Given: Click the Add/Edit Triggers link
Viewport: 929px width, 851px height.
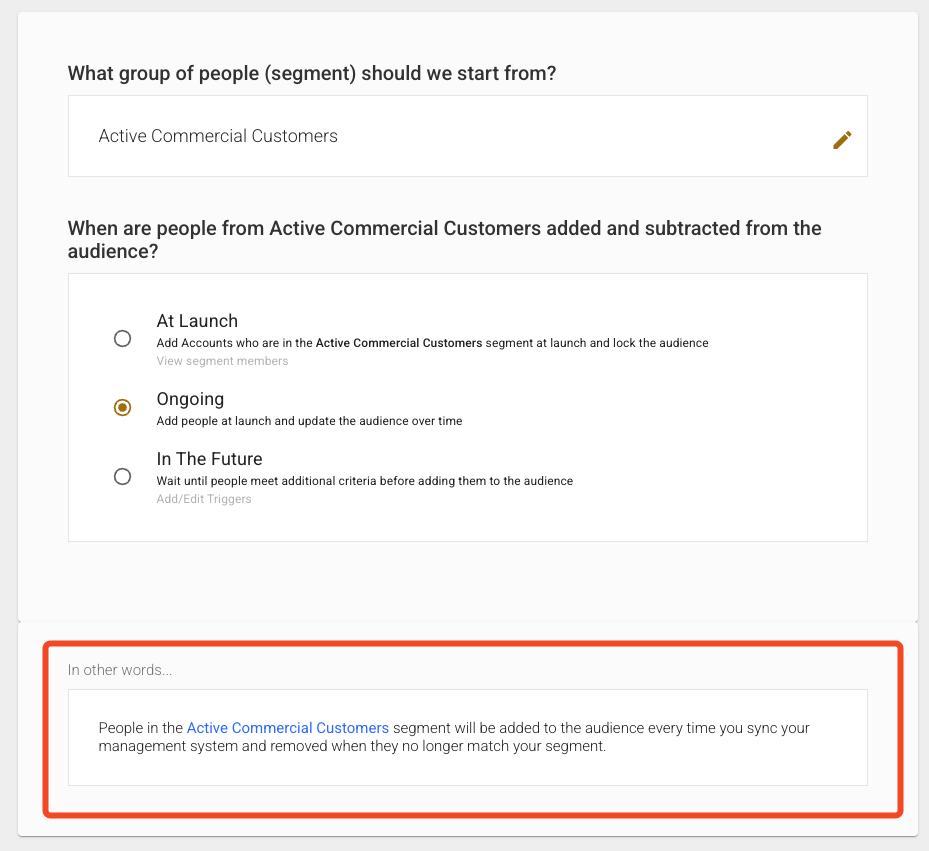Looking at the screenshot, I should (x=204, y=499).
